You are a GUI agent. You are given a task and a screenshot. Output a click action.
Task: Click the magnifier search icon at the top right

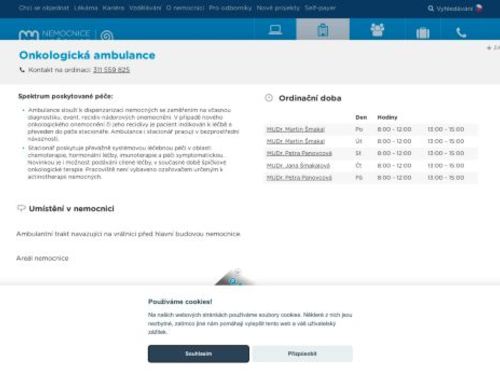(431, 8)
